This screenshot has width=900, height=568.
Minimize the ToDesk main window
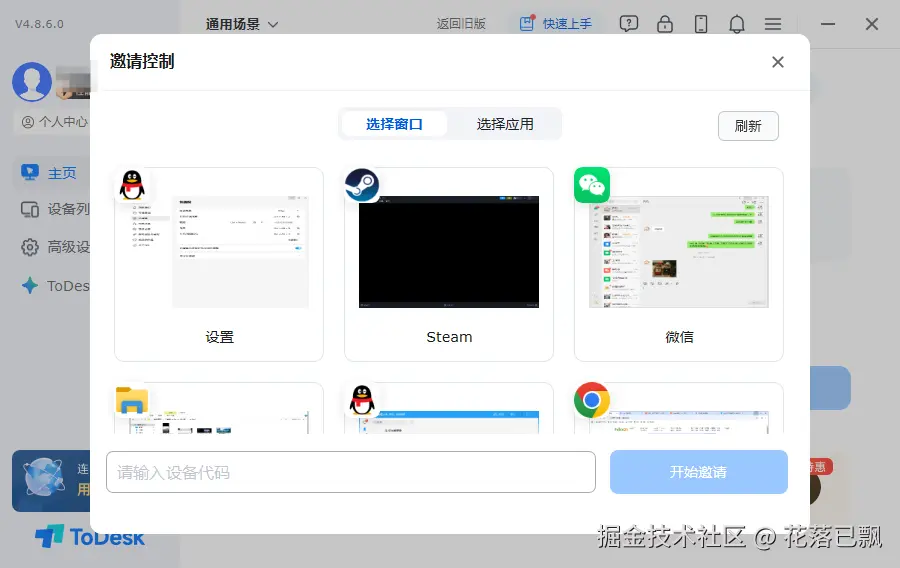(828, 24)
